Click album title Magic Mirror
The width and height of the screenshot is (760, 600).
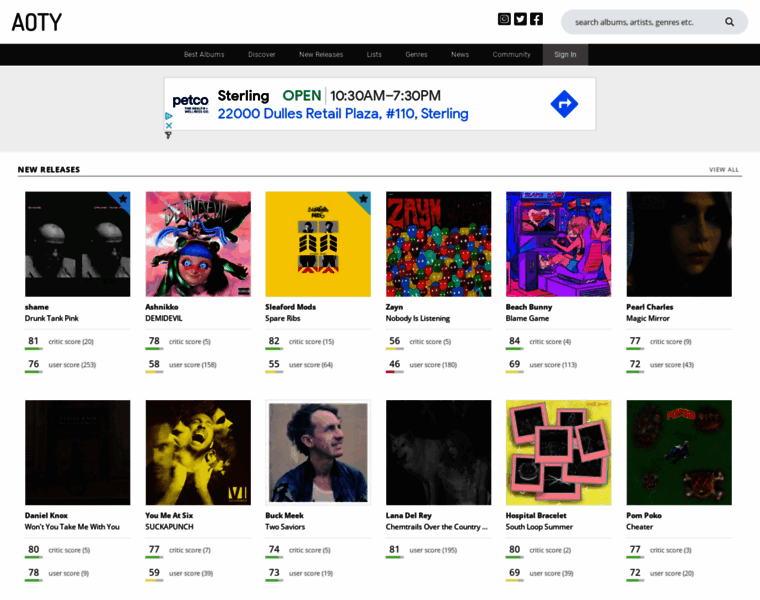(648, 318)
